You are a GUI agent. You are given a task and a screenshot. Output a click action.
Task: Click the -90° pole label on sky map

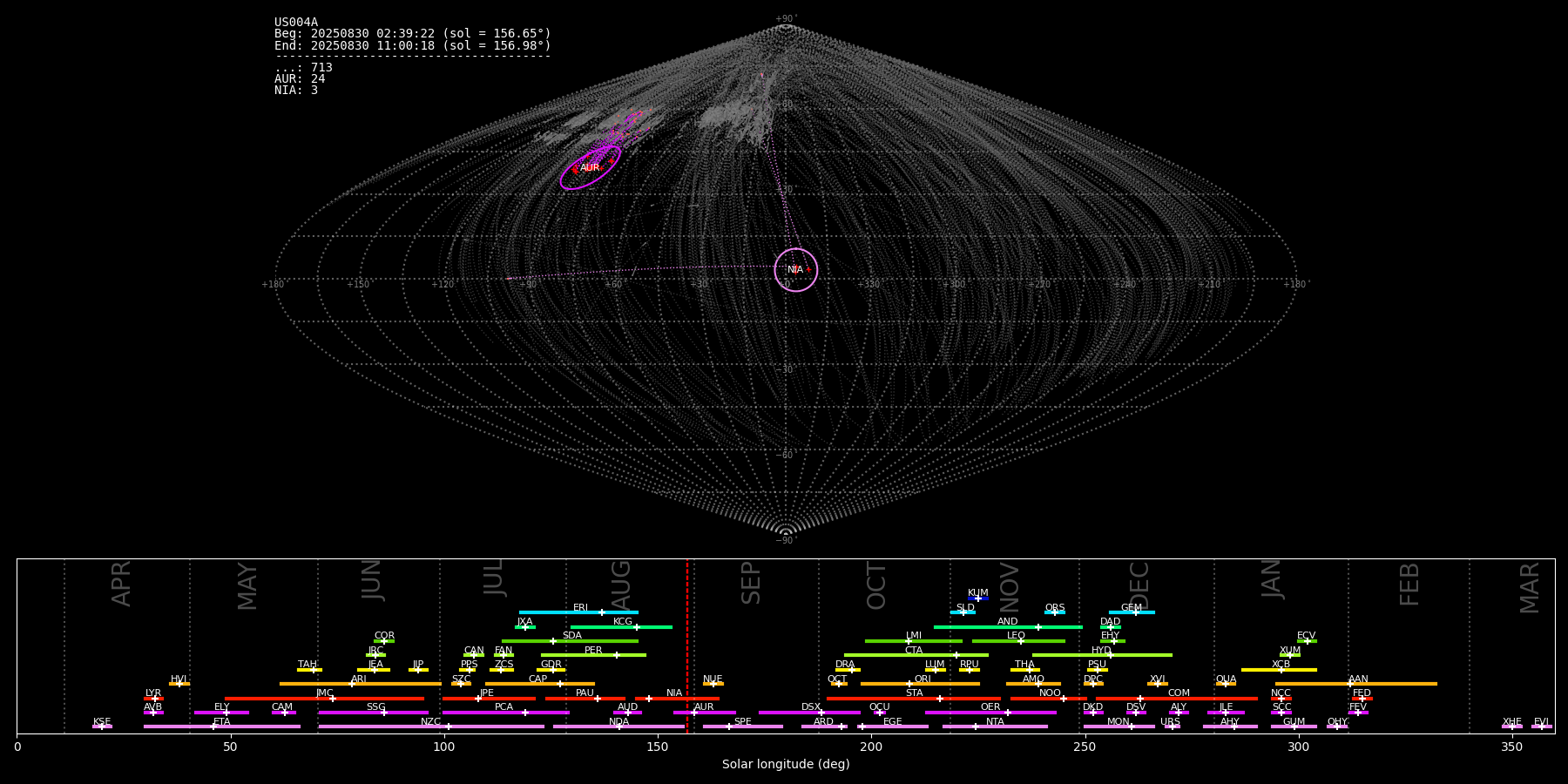tap(786, 541)
